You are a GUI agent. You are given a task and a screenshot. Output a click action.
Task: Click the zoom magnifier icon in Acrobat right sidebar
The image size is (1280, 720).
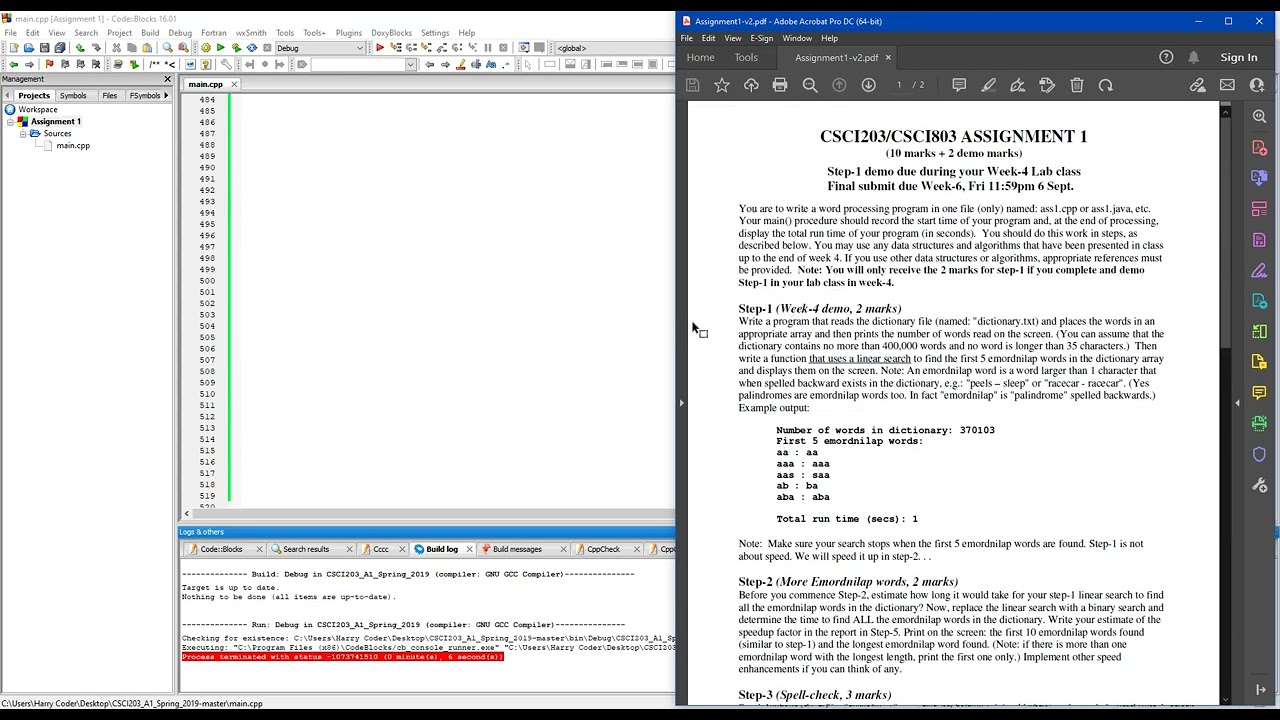click(x=1260, y=117)
